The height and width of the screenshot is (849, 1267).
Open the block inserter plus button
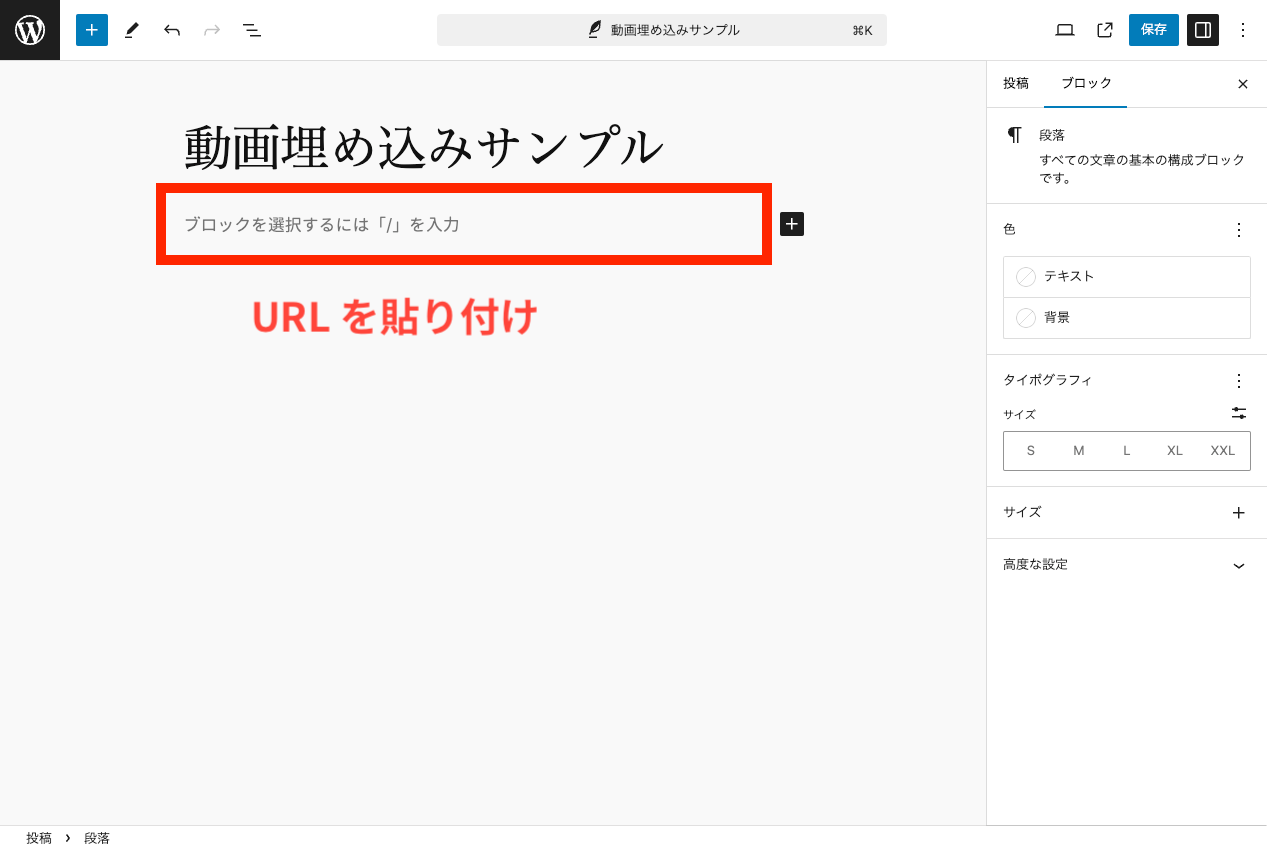pos(92,30)
